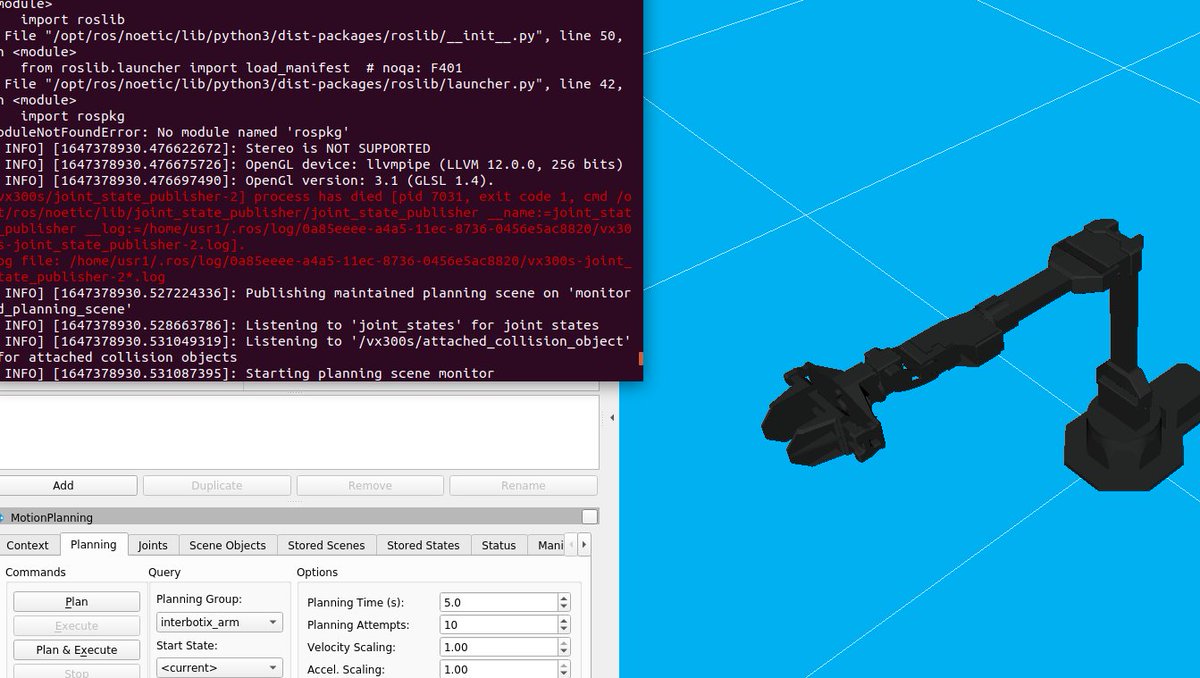The image size is (1200, 678).
Task: Click the Velocity Scaling input field
Action: click(x=498, y=648)
